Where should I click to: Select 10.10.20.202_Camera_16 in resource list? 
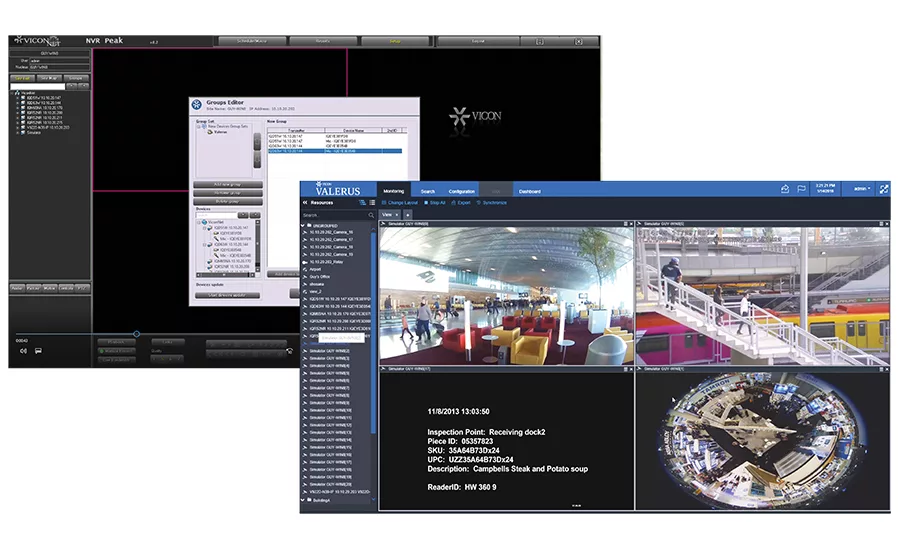(331, 233)
